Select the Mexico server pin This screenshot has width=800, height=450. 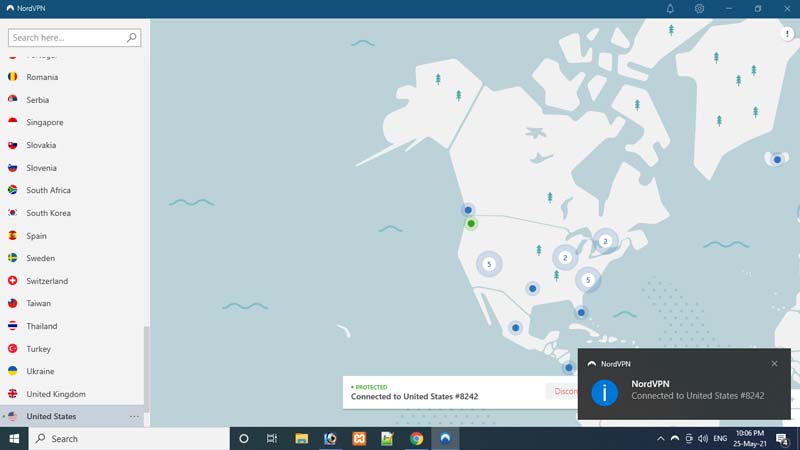[x=515, y=328]
